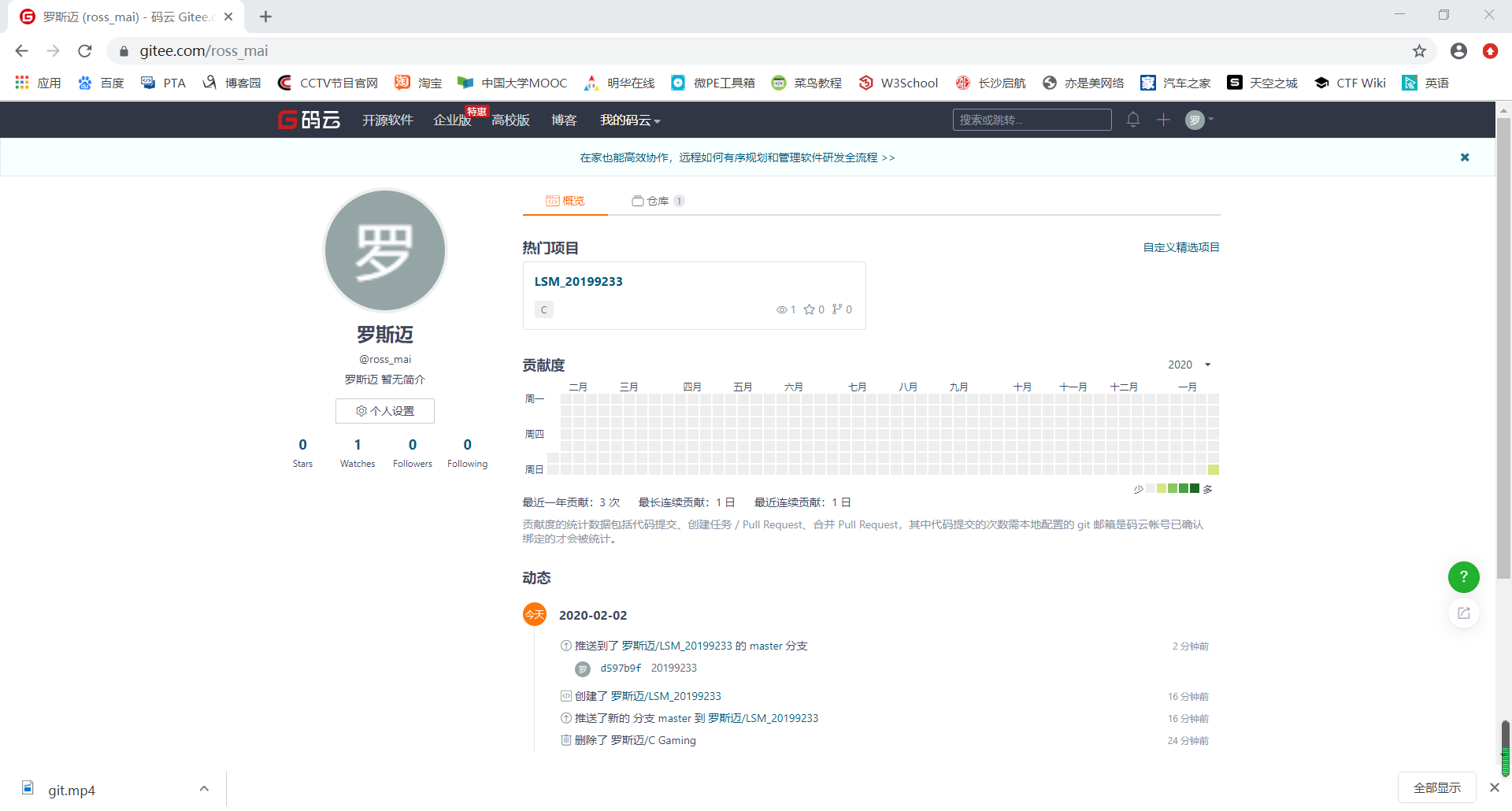Bookmark this page with the star icon
This screenshot has height=811, width=1512.
click(x=1419, y=51)
